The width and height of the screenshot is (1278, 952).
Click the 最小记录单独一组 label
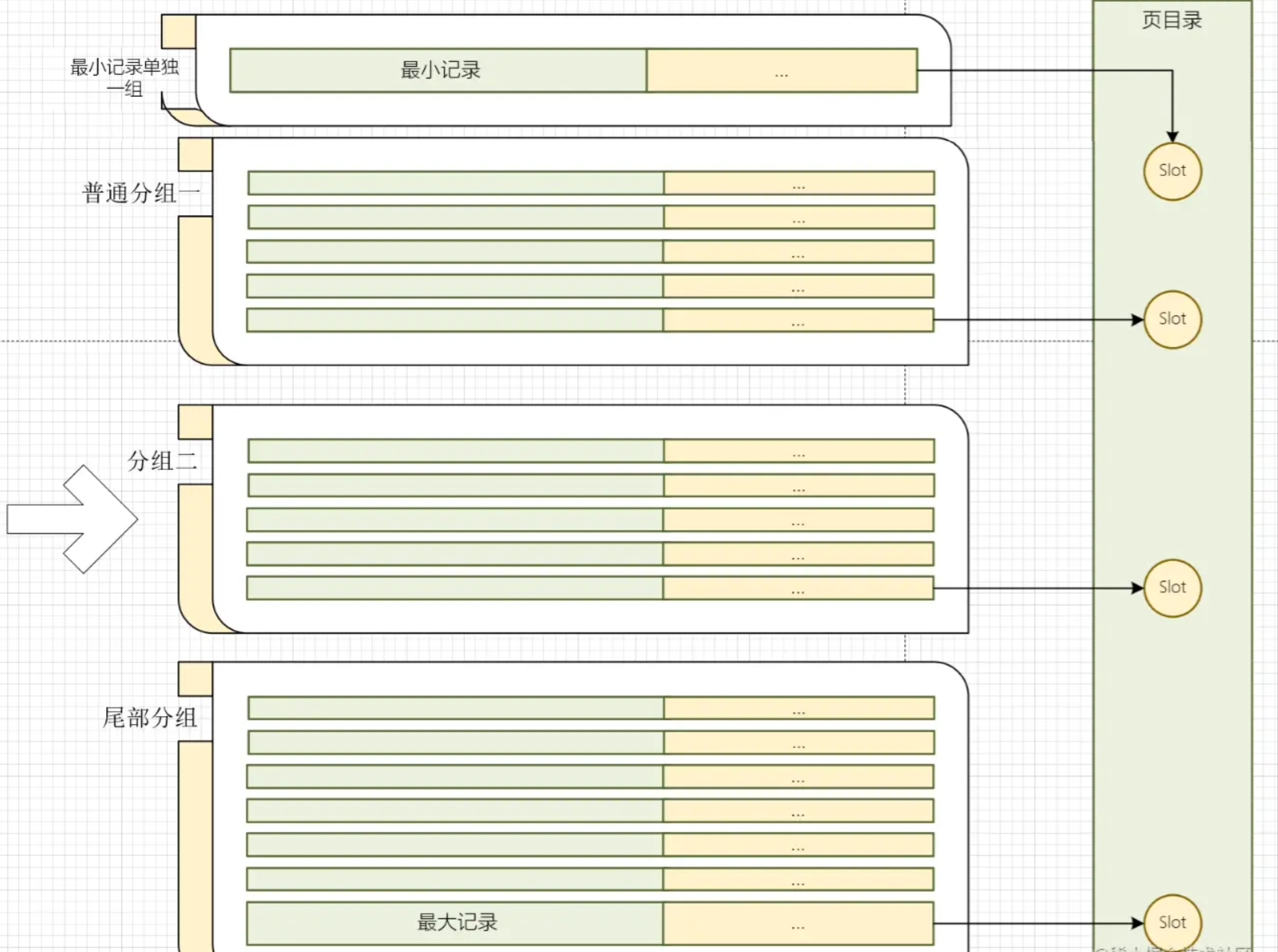(124, 78)
